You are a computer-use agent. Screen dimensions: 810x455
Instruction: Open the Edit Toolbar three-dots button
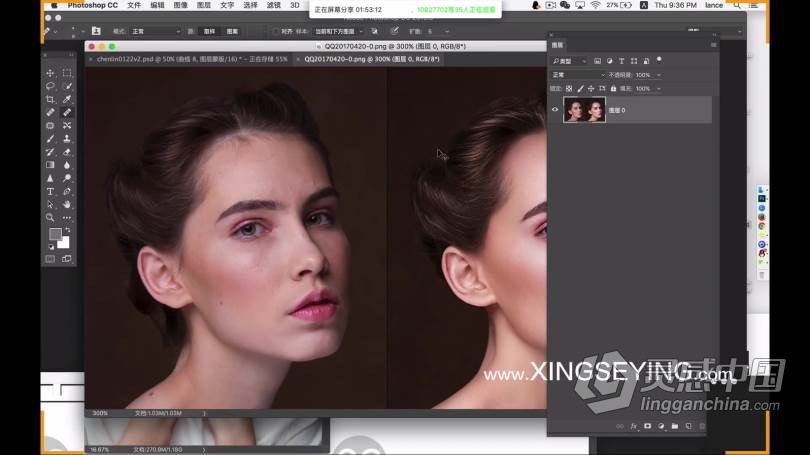67,217
